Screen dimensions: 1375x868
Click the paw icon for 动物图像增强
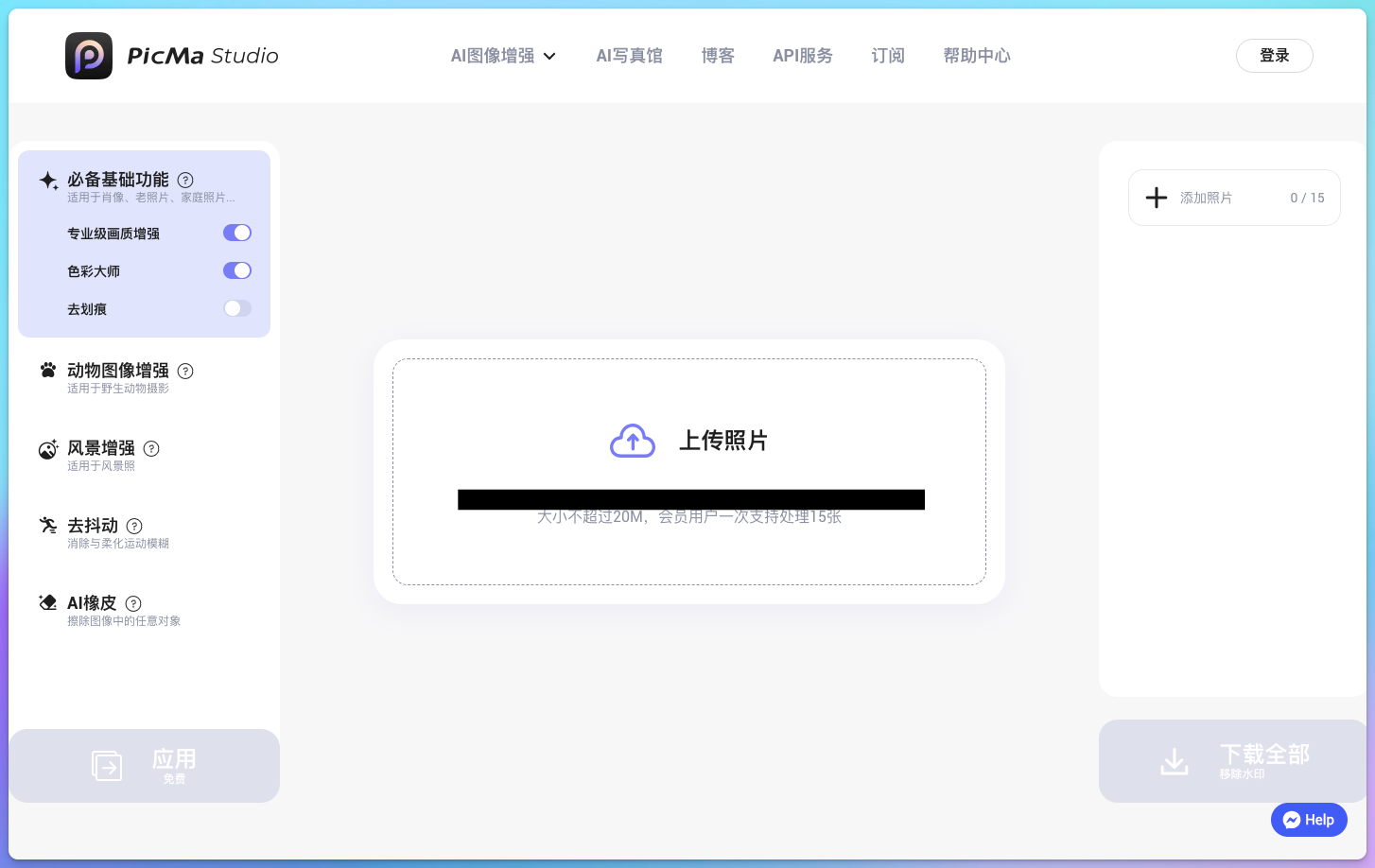coord(48,370)
